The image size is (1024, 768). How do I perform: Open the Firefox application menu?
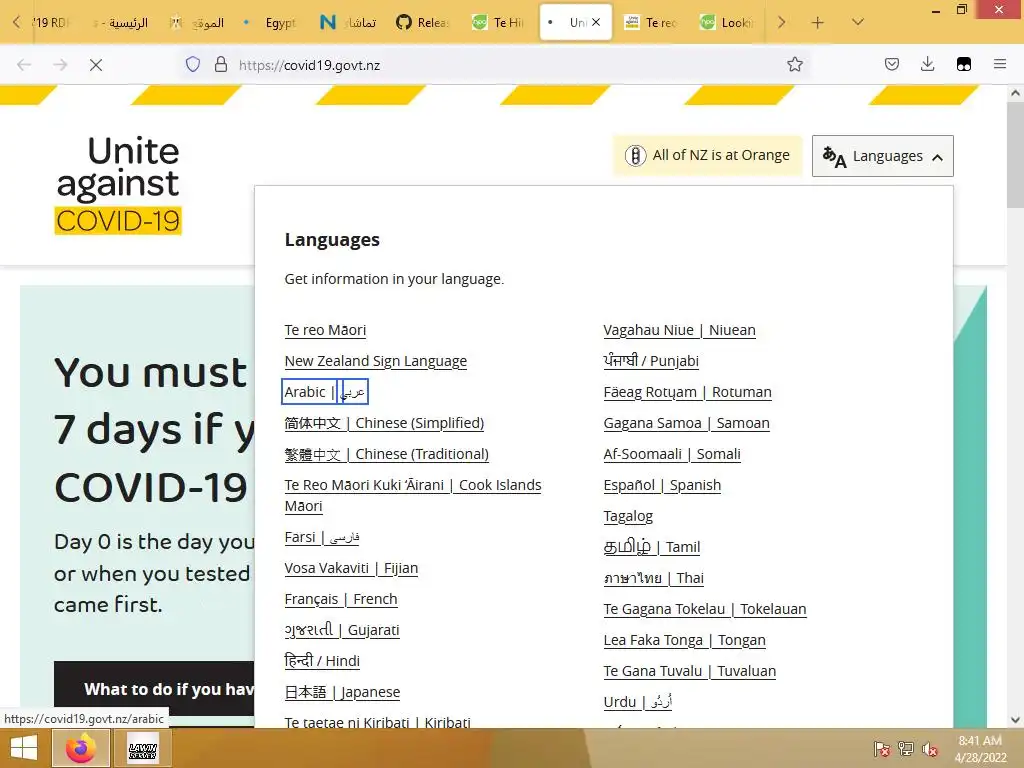pyautogui.click(x=999, y=64)
